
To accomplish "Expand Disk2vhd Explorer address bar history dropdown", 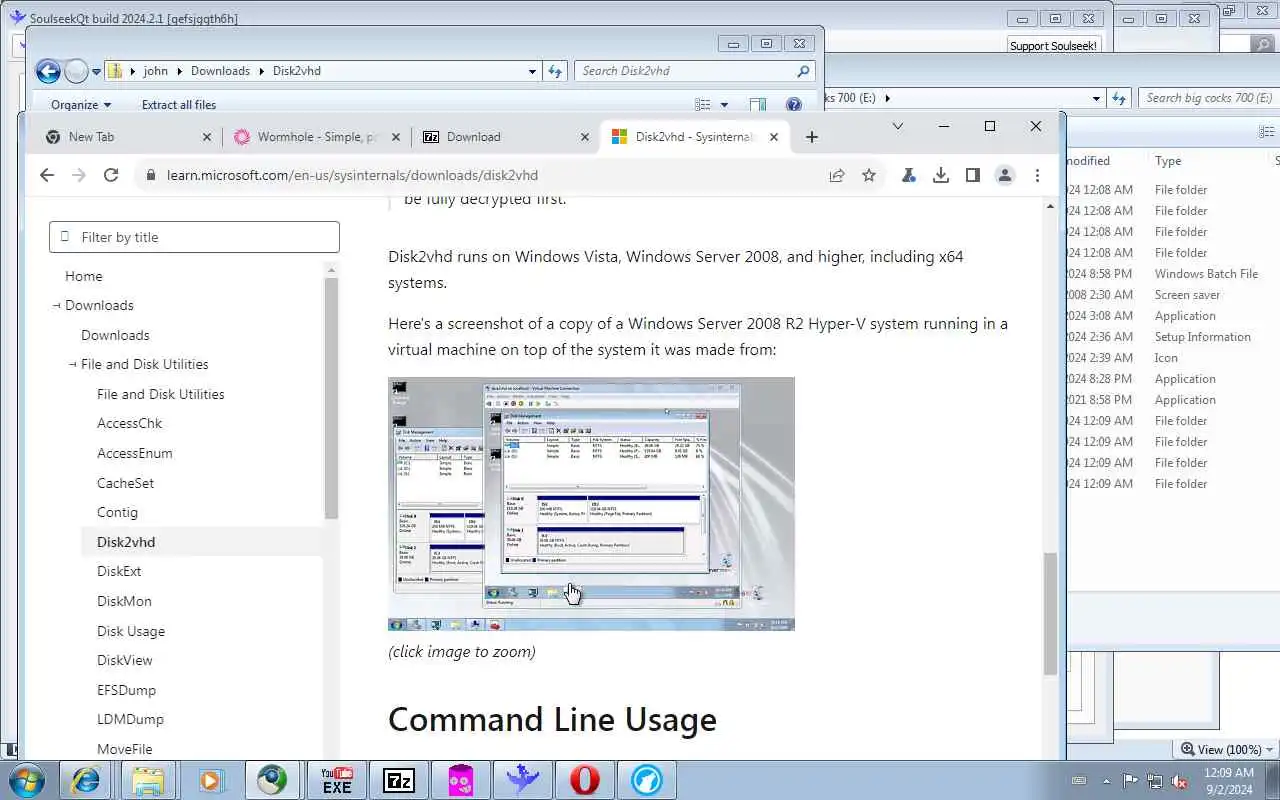I will click(532, 71).
